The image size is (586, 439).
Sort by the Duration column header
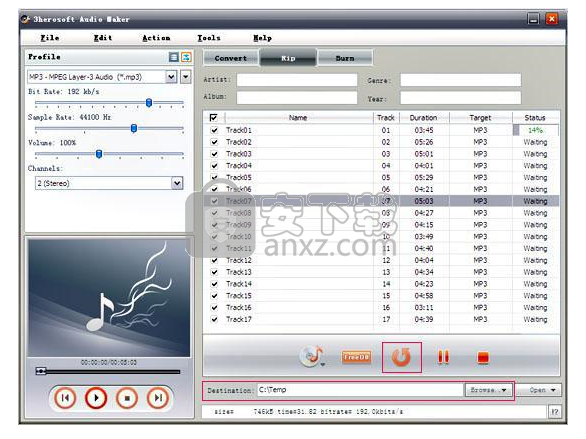[x=423, y=118]
